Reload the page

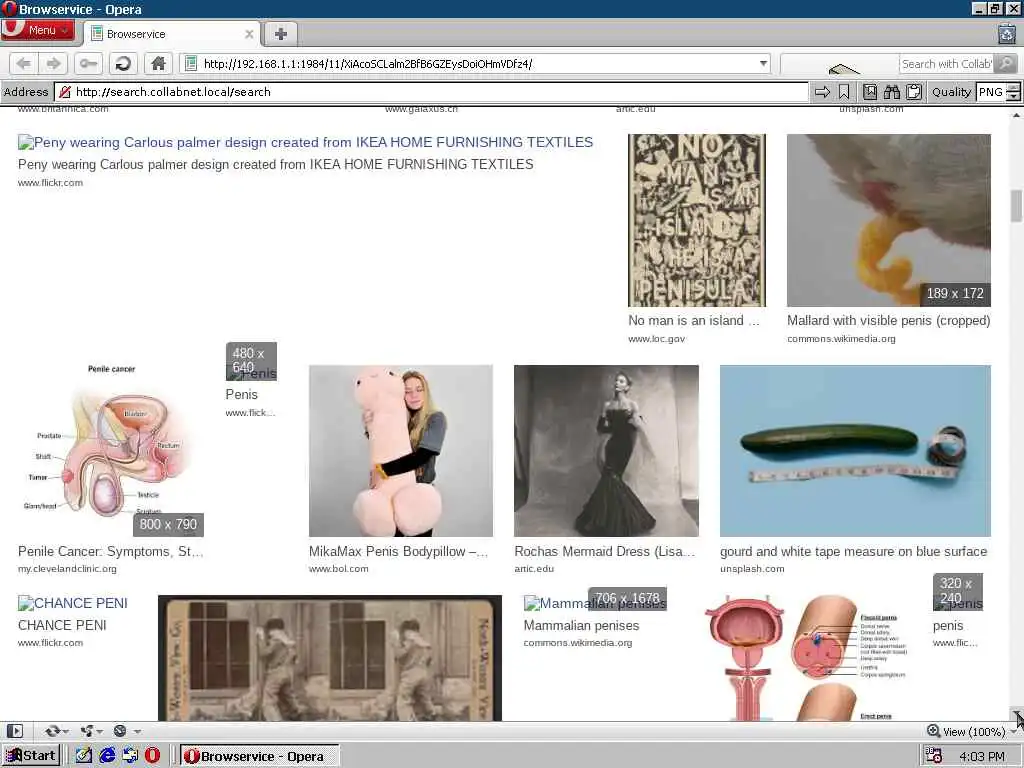pyautogui.click(x=123, y=63)
